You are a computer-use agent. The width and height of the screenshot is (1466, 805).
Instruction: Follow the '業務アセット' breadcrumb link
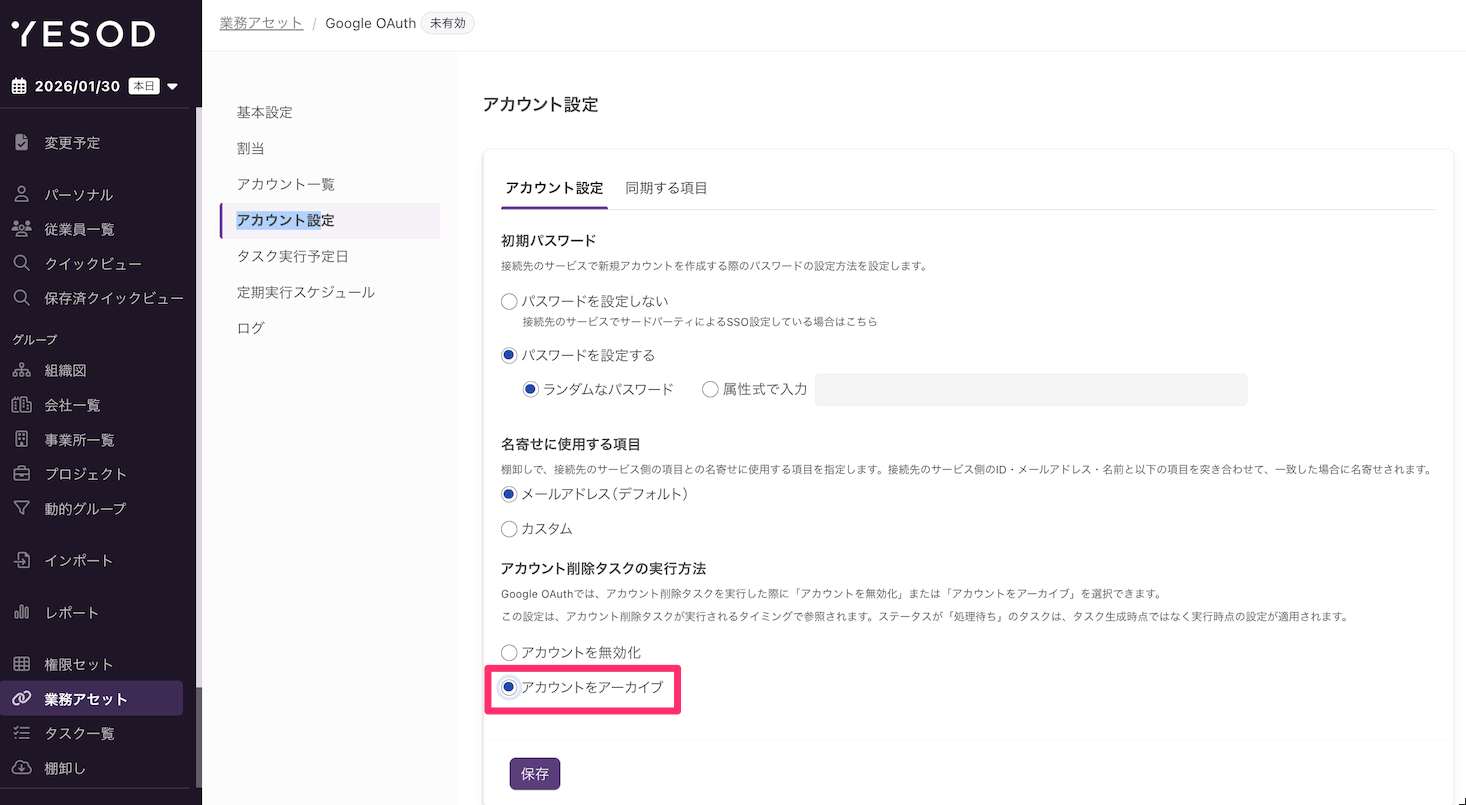261,23
